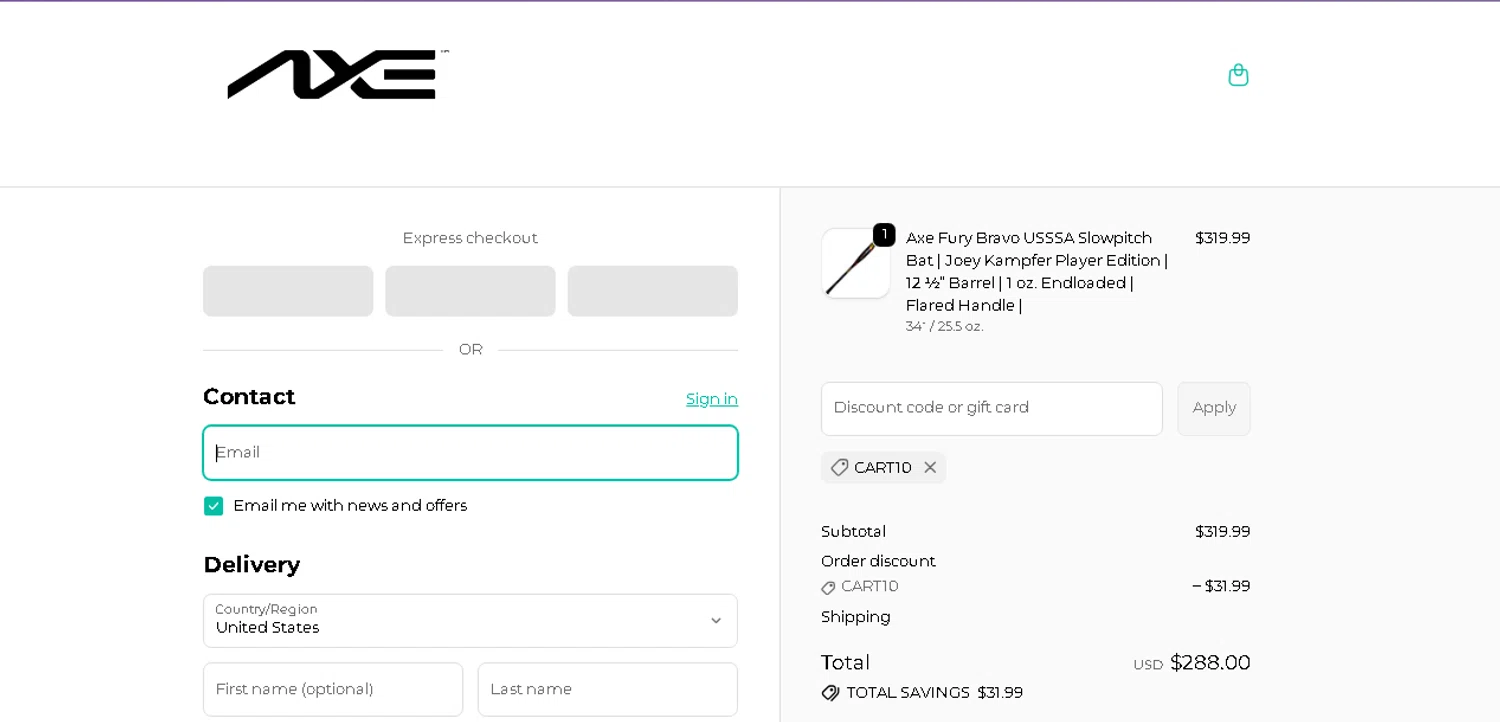Click the third express checkout button

653,291
